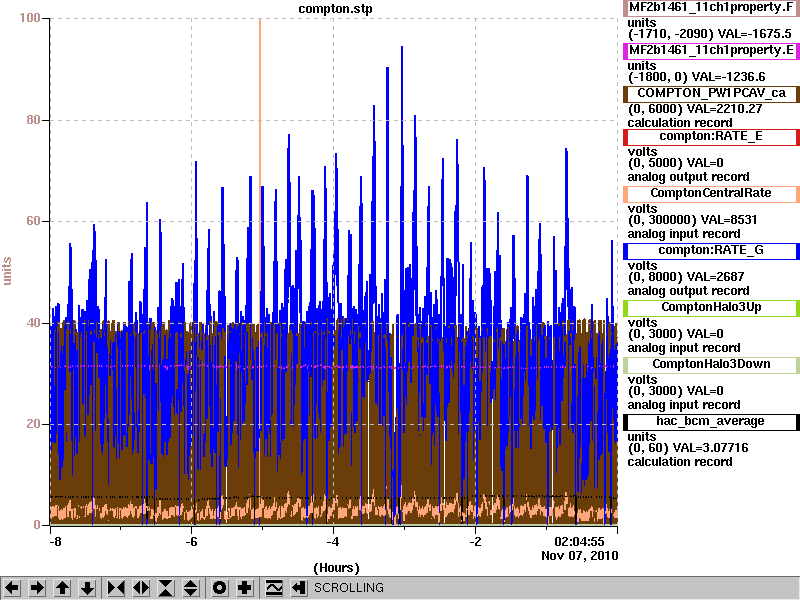The height and width of the screenshot is (600, 800).
Task: Click the SCROLLING status label
Action: tap(349, 588)
